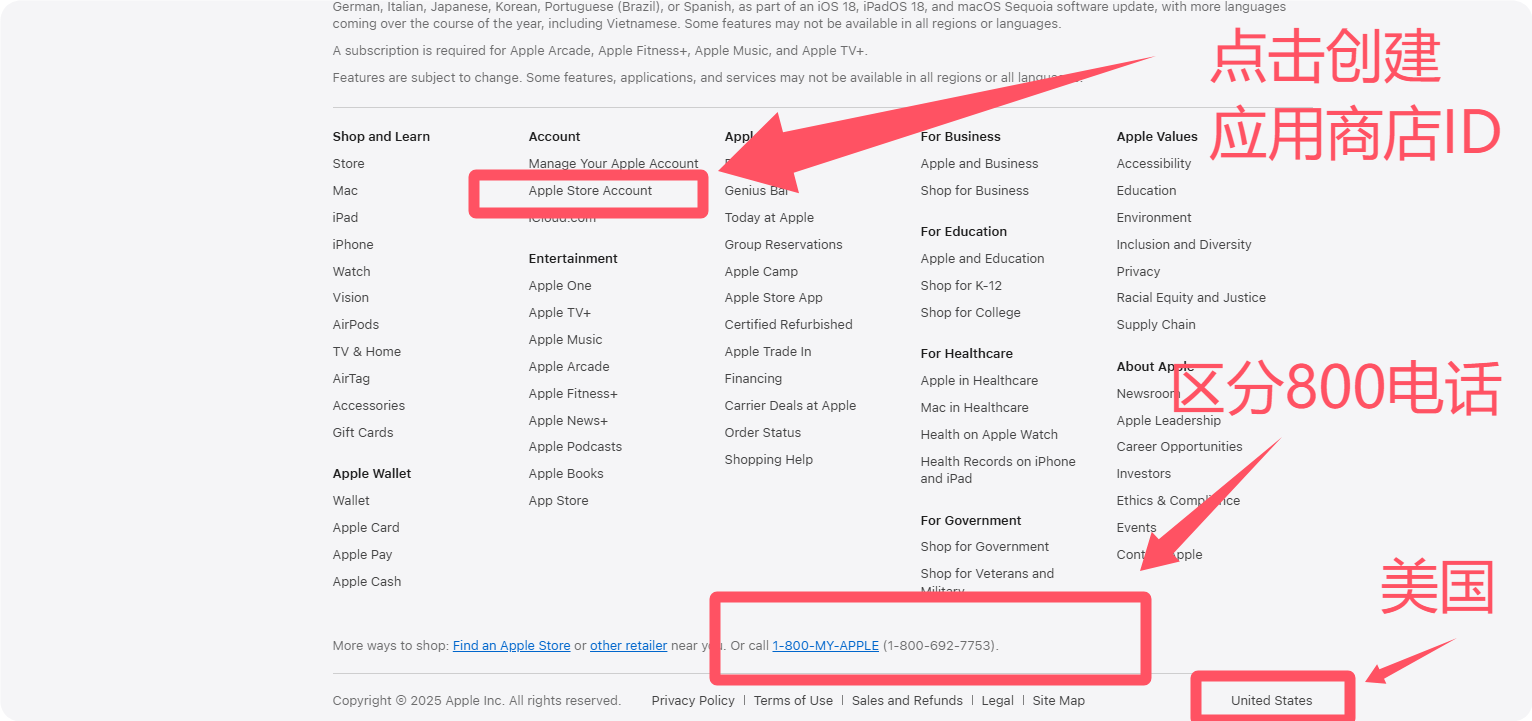Click Find an Apple Store link
Image resolution: width=1532 pixels, height=721 pixels.
click(x=511, y=646)
